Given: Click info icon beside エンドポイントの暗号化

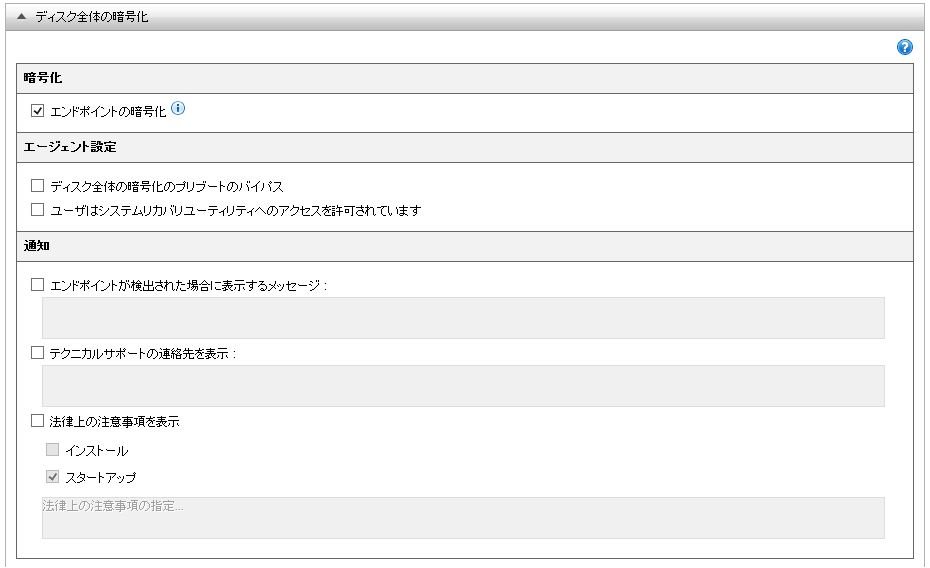Looking at the screenshot, I should pyautogui.click(x=179, y=109).
